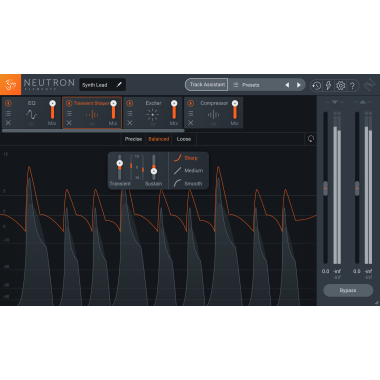The width and height of the screenshot is (380, 380).
Task: Click the Transient Shaper waveform icon
Action: [92, 115]
